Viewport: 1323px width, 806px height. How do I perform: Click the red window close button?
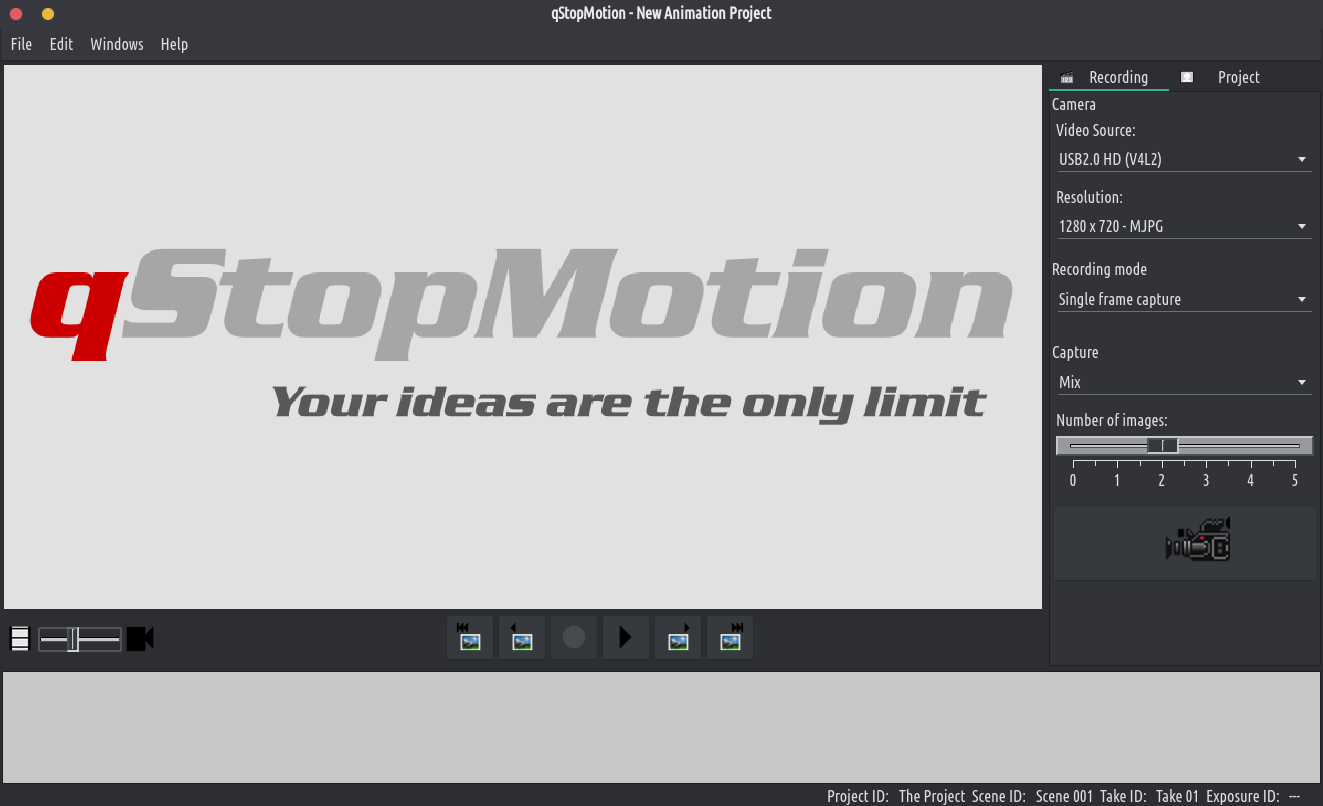[16, 14]
